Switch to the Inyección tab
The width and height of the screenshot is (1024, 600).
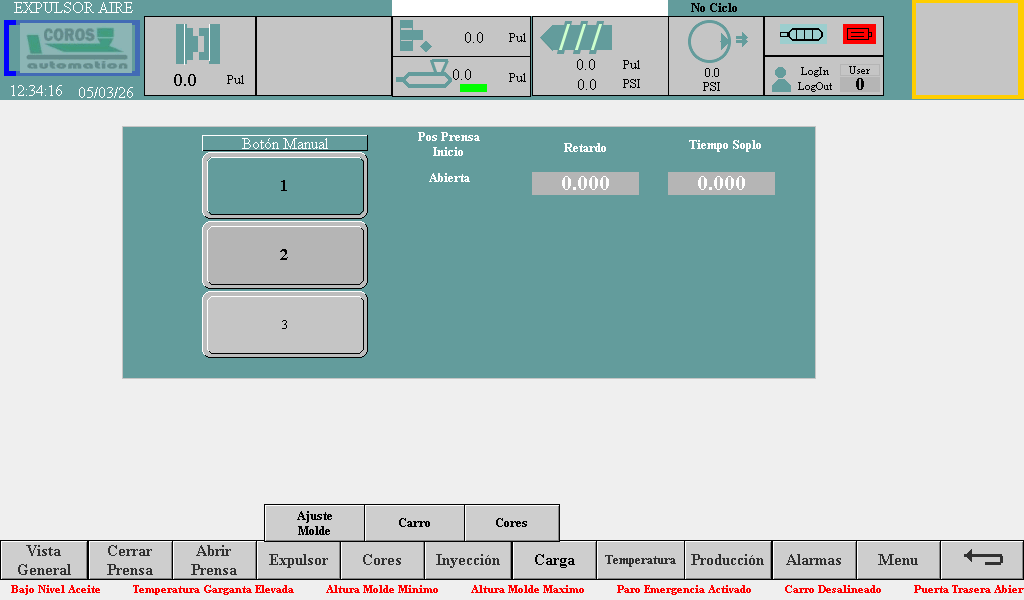pyautogui.click(x=467, y=560)
